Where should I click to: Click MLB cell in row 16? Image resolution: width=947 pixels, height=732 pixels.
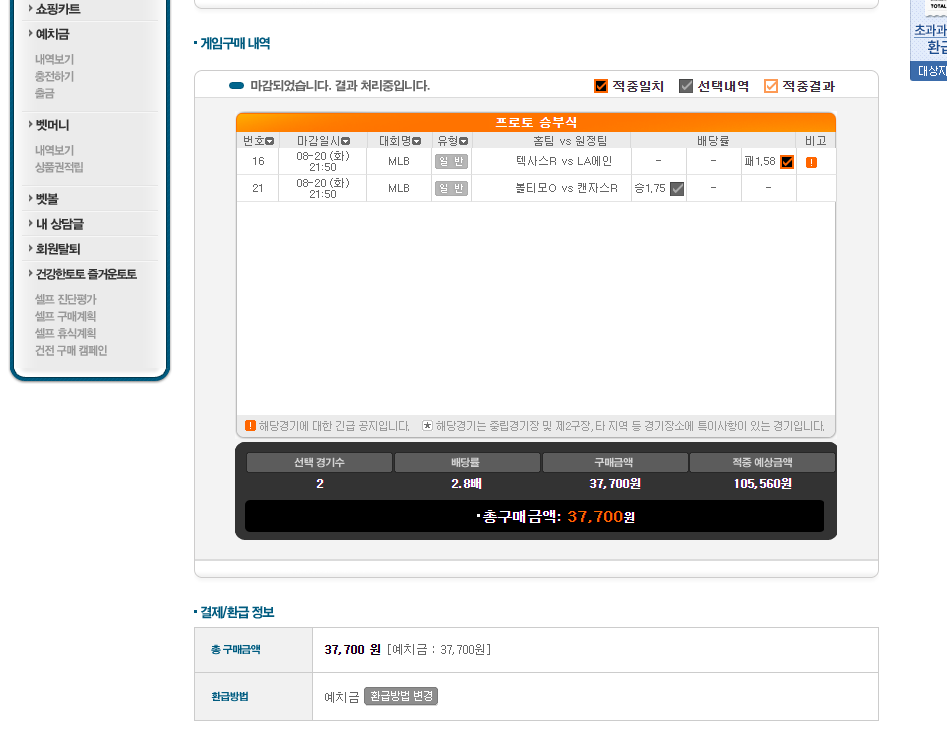[x=399, y=161]
